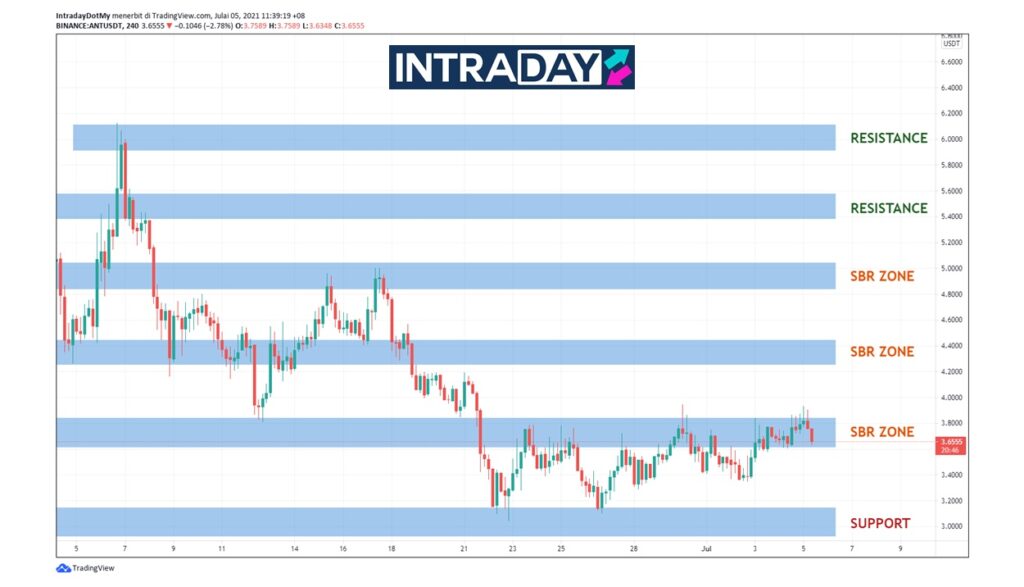
Task: Click the 6.4000 price axis label
Action: [951, 87]
